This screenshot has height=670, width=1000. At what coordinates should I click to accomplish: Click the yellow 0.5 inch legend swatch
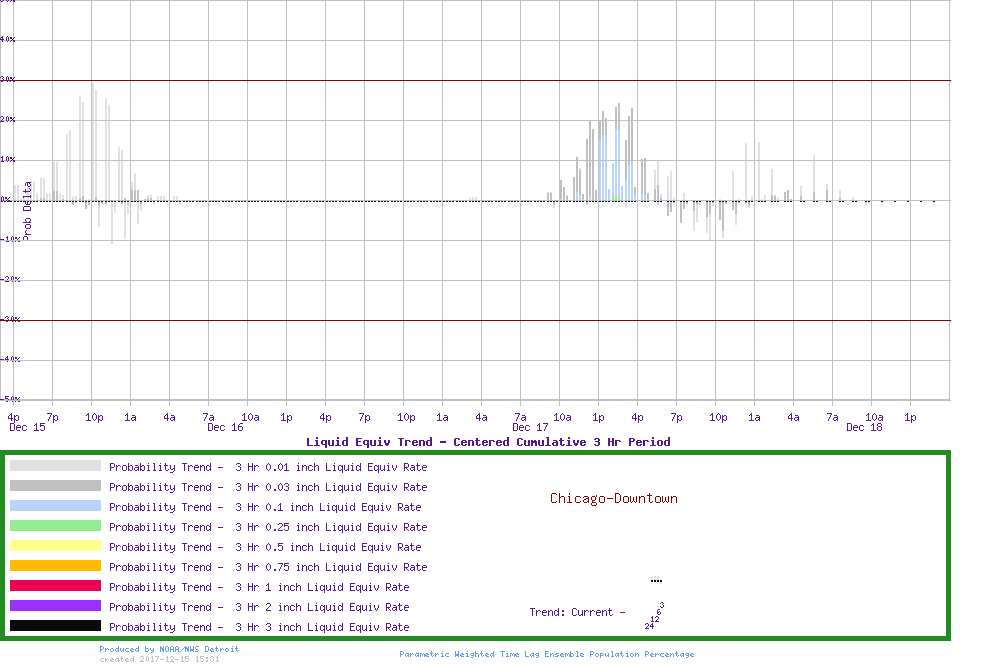[x=55, y=546]
